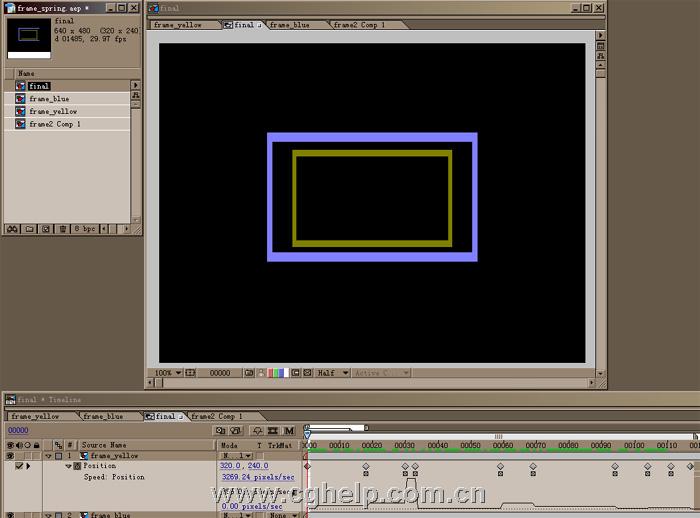This screenshot has height=518, width=700.
Task: Click the Position value 240.0
Action: coord(258,465)
